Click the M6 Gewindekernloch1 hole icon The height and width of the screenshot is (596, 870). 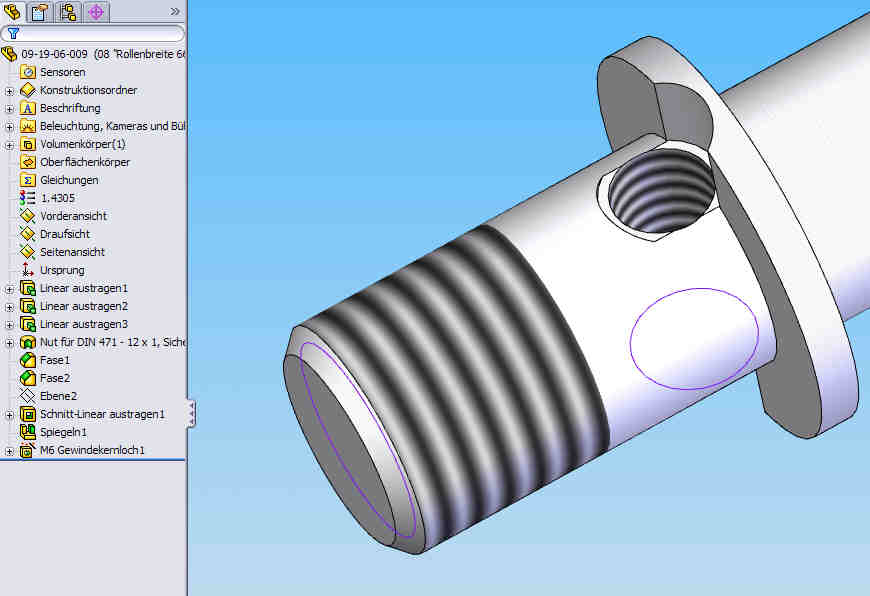(x=28, y=450)
